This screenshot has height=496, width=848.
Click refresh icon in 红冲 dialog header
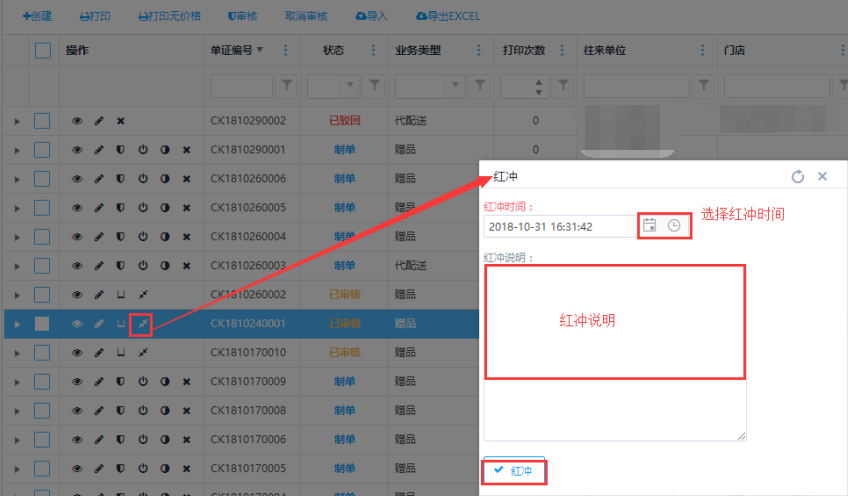pos(797,177)
